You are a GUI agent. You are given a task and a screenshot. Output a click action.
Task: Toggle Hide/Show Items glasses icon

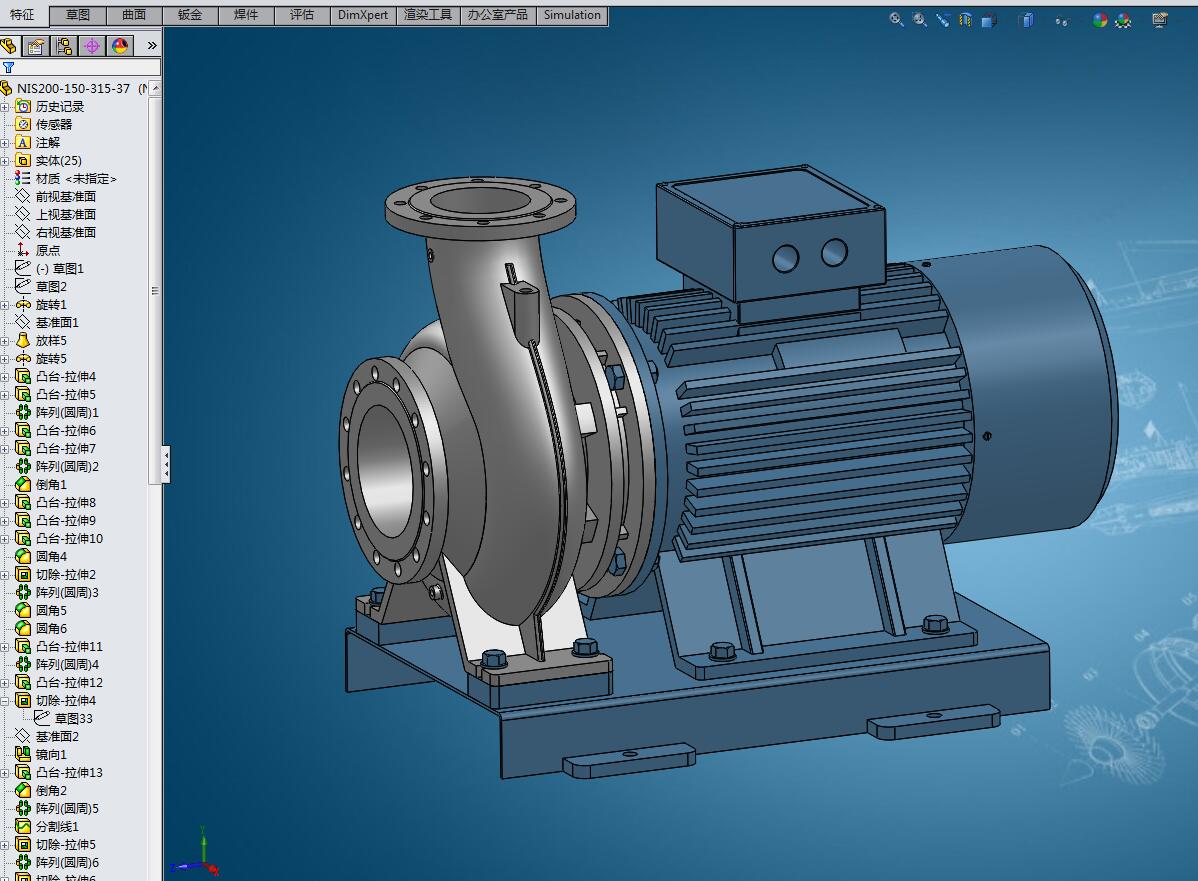tap(1061, 20)
